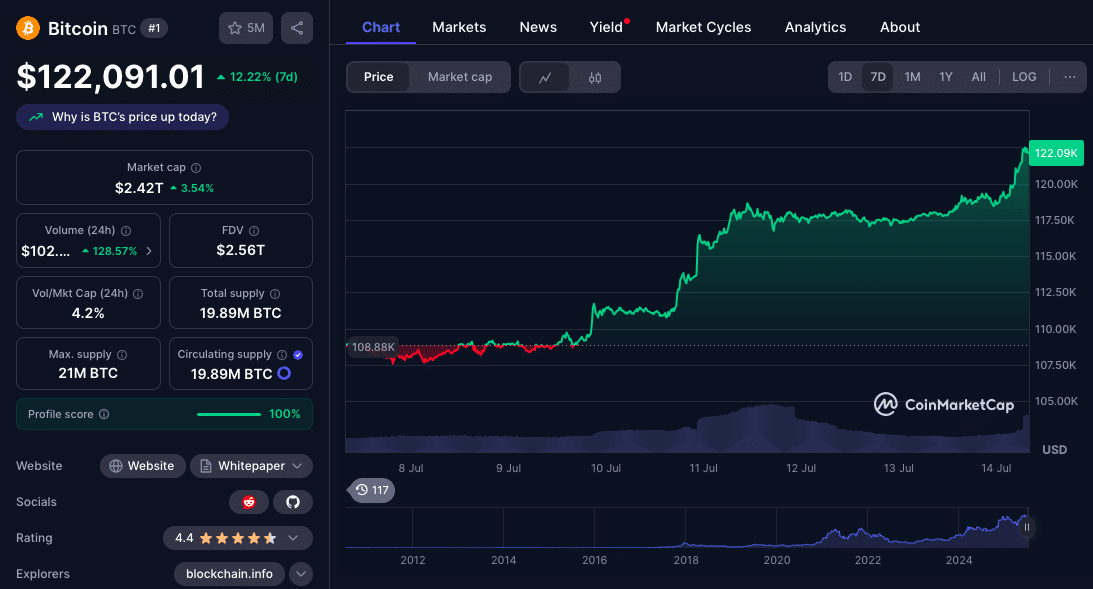Click the #1 rank badge
The width and height of the screenshot is (1093, 589).
click(154, 28)
